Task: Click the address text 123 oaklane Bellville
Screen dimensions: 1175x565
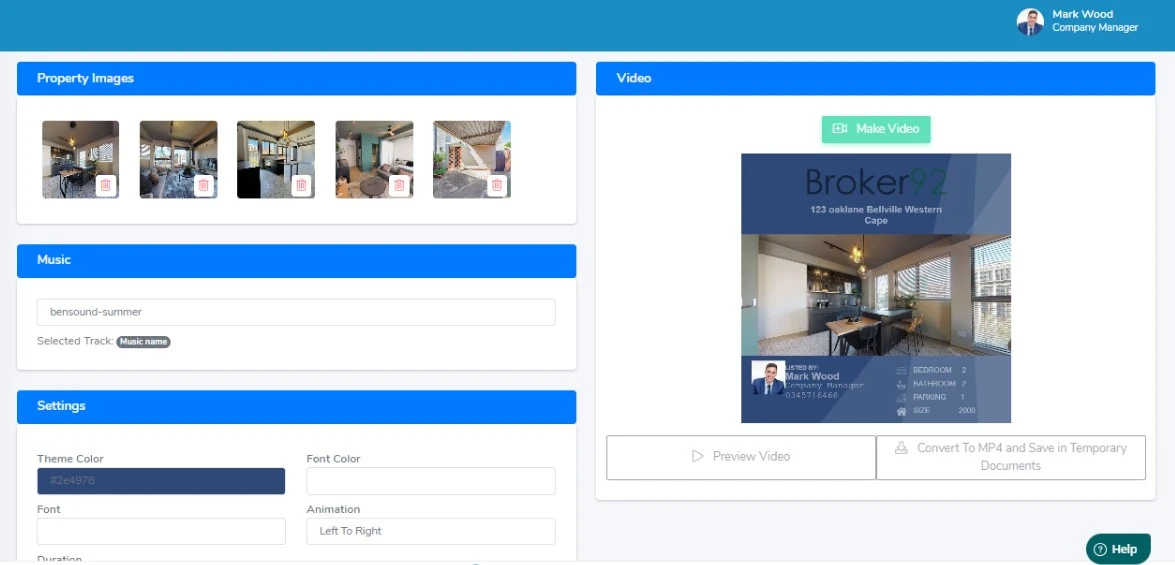Action: point(876,215)
